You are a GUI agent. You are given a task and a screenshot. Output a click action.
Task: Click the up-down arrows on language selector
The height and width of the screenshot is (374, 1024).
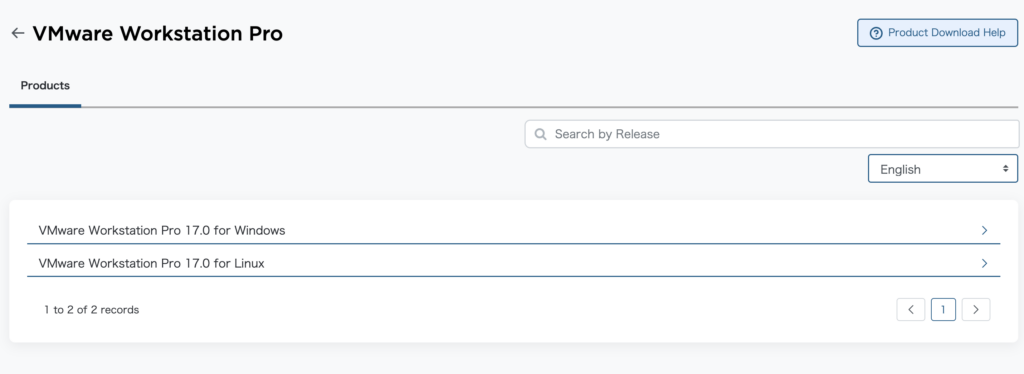tap(1005, 169)
